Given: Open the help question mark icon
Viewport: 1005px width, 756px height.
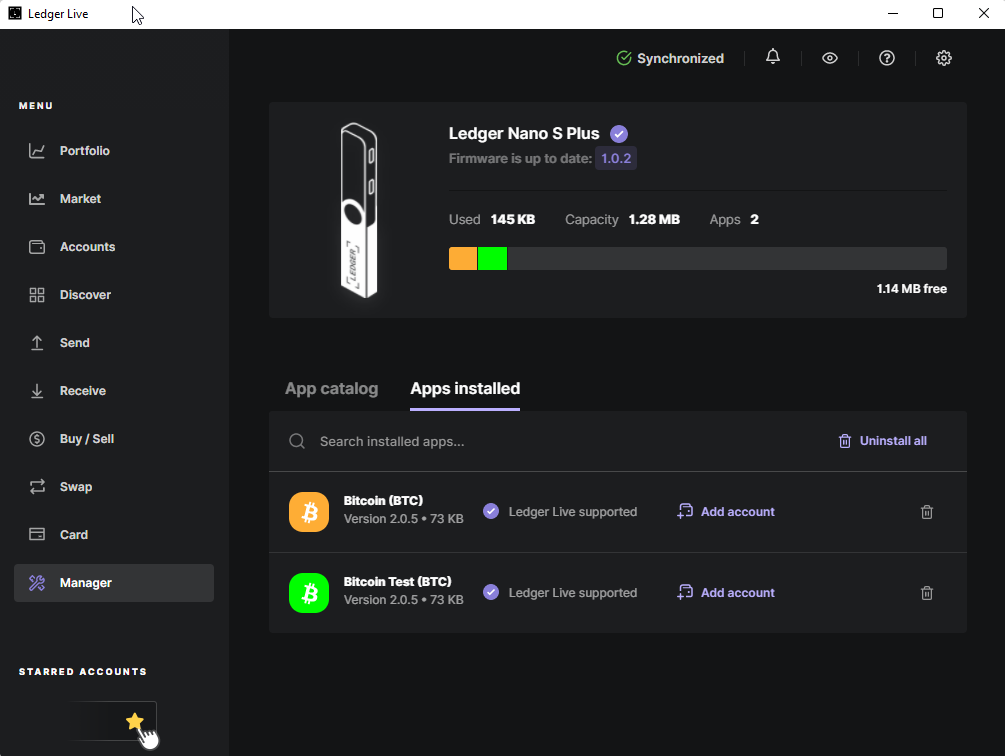Looking at the screenshot, I should tap(887, 58).
